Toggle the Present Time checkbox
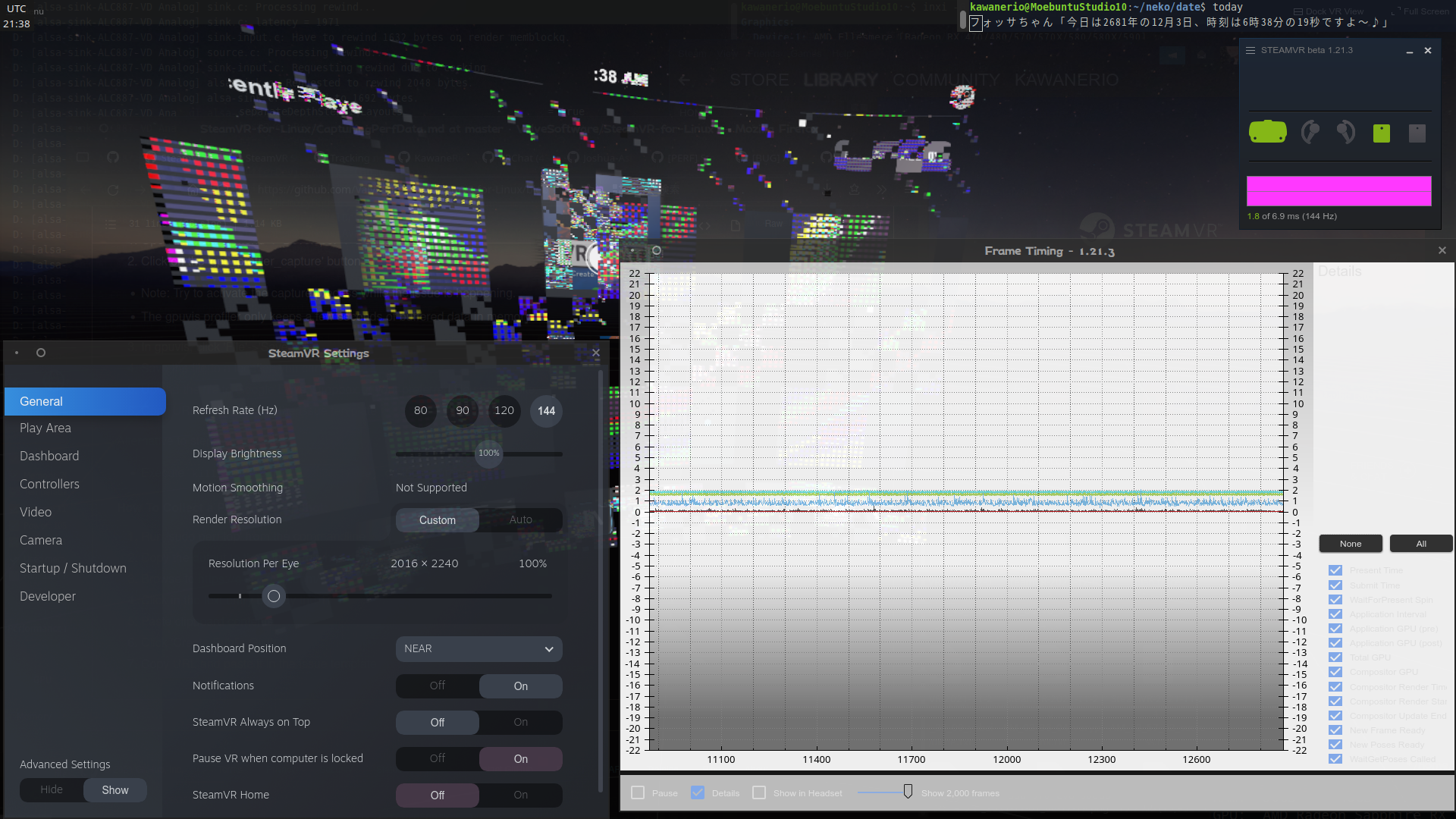This screenshot has width=1456, height=819. coord(1335,570)
